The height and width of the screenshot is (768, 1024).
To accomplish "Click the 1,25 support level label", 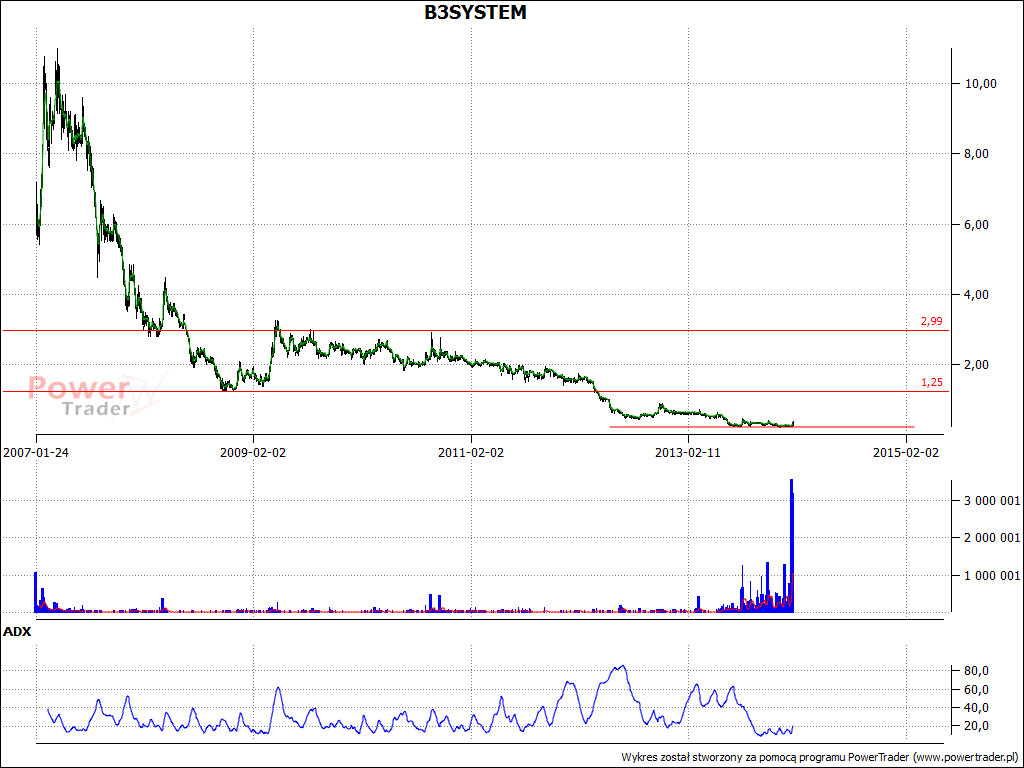I will 932,383.
